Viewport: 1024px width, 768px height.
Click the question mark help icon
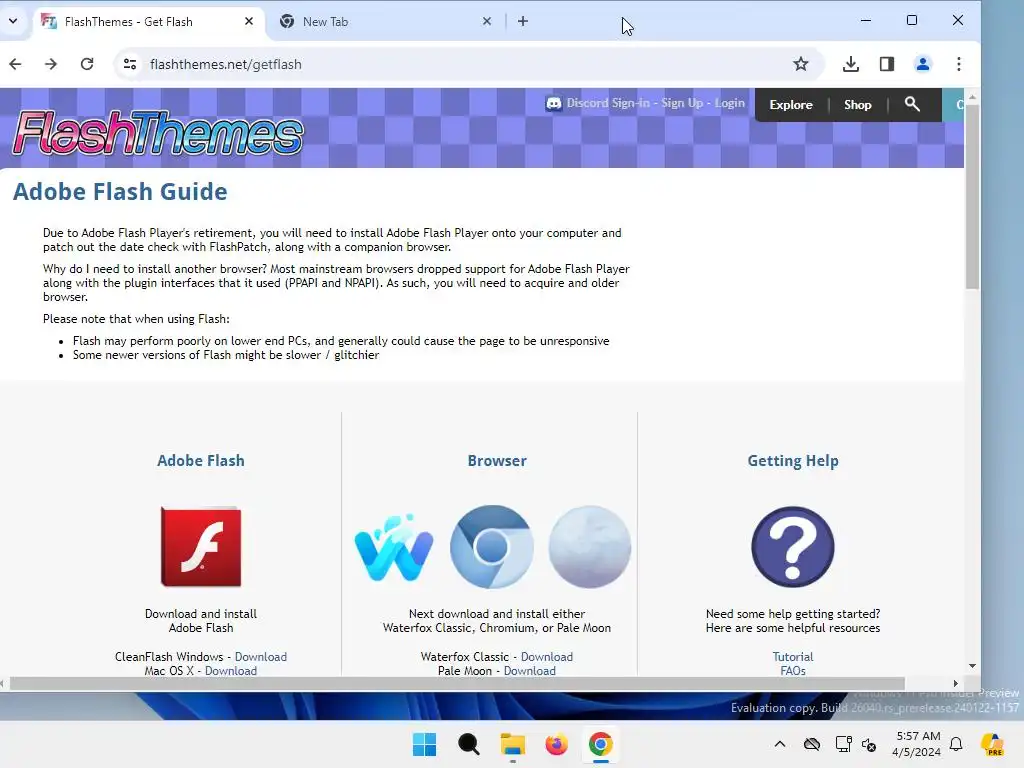click(x=793, y=547)
